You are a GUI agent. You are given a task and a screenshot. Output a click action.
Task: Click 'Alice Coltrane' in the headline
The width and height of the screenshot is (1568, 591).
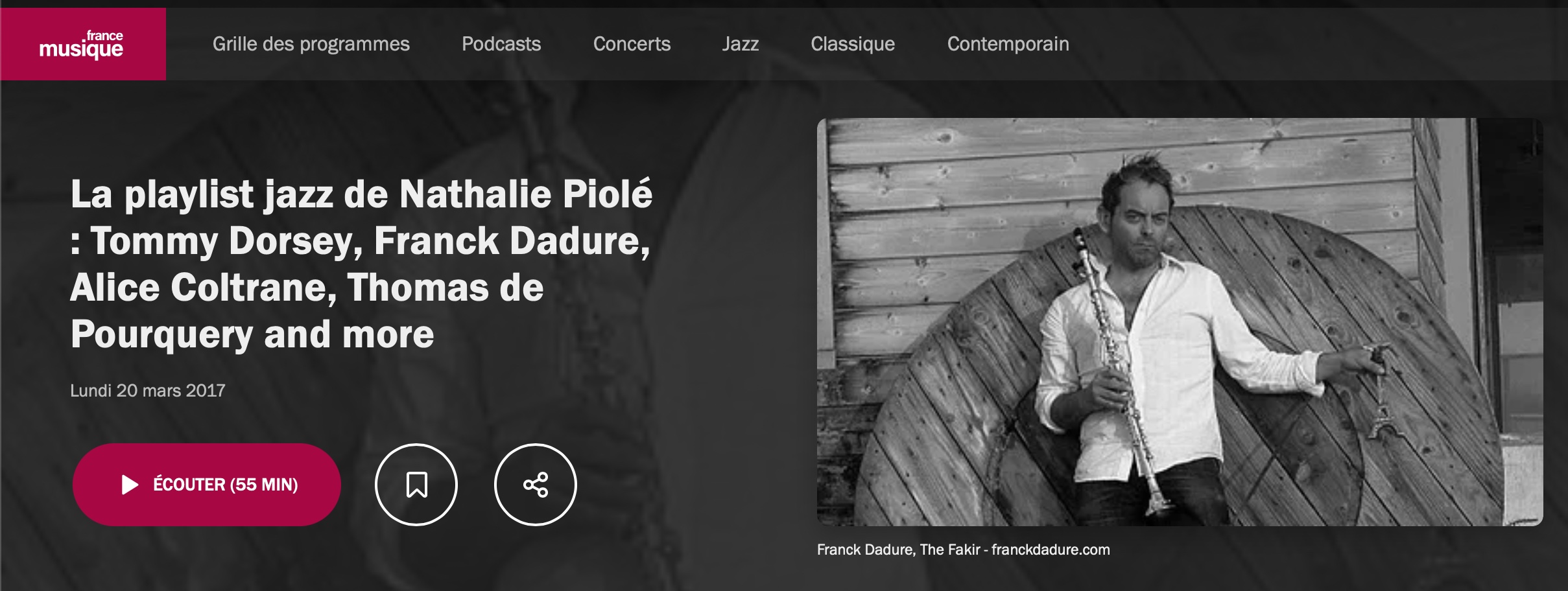point(203,287)
